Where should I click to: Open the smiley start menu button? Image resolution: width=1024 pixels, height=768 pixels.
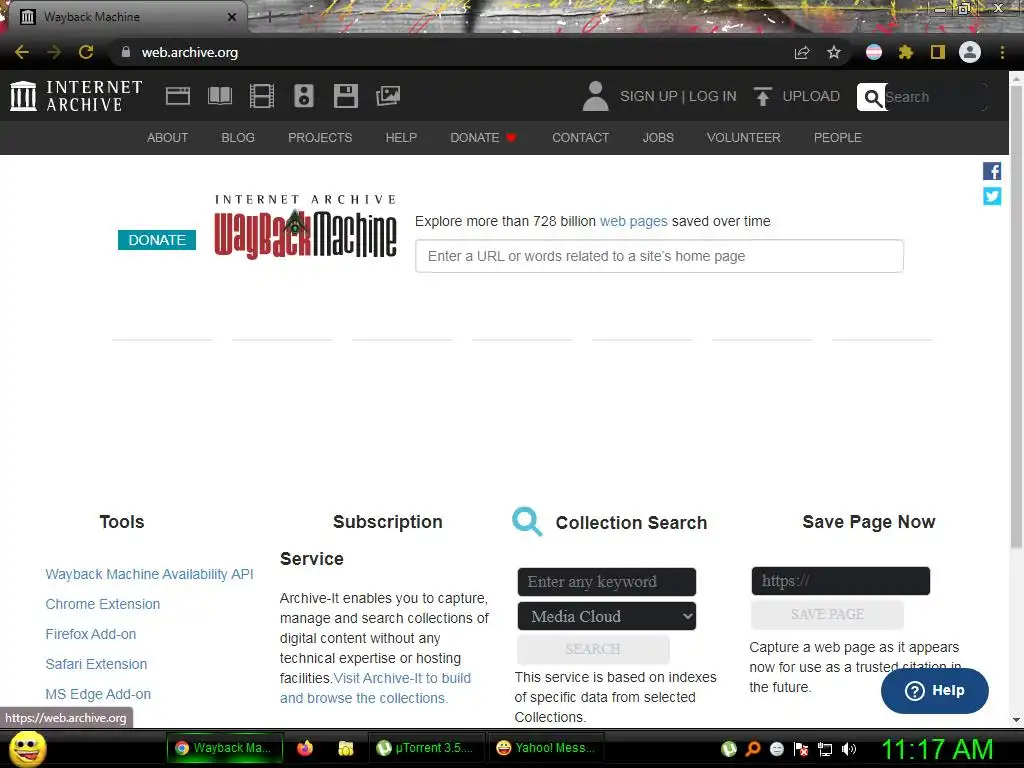pos(27,748)
